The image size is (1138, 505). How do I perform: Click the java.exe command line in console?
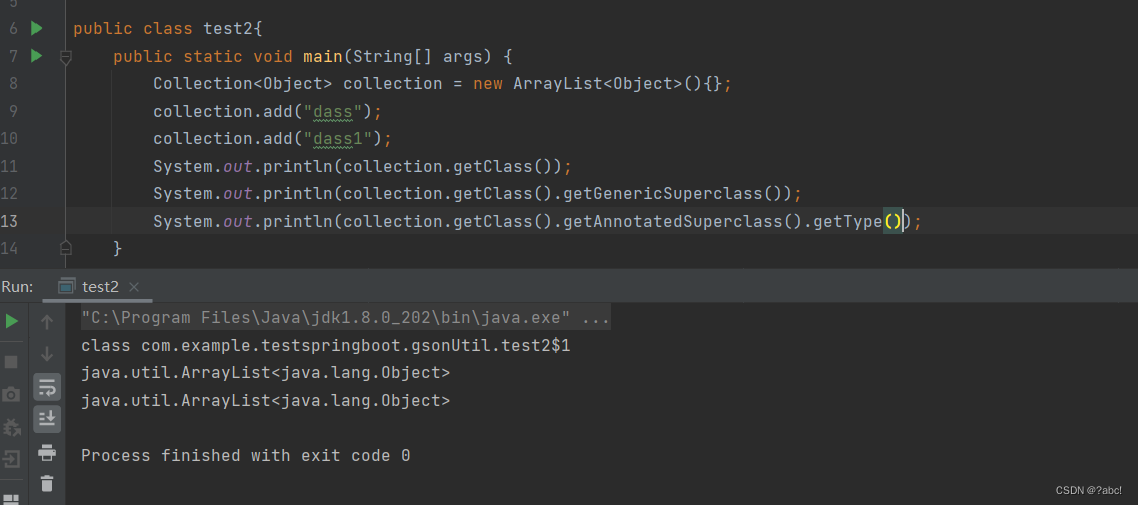point(345,318)
